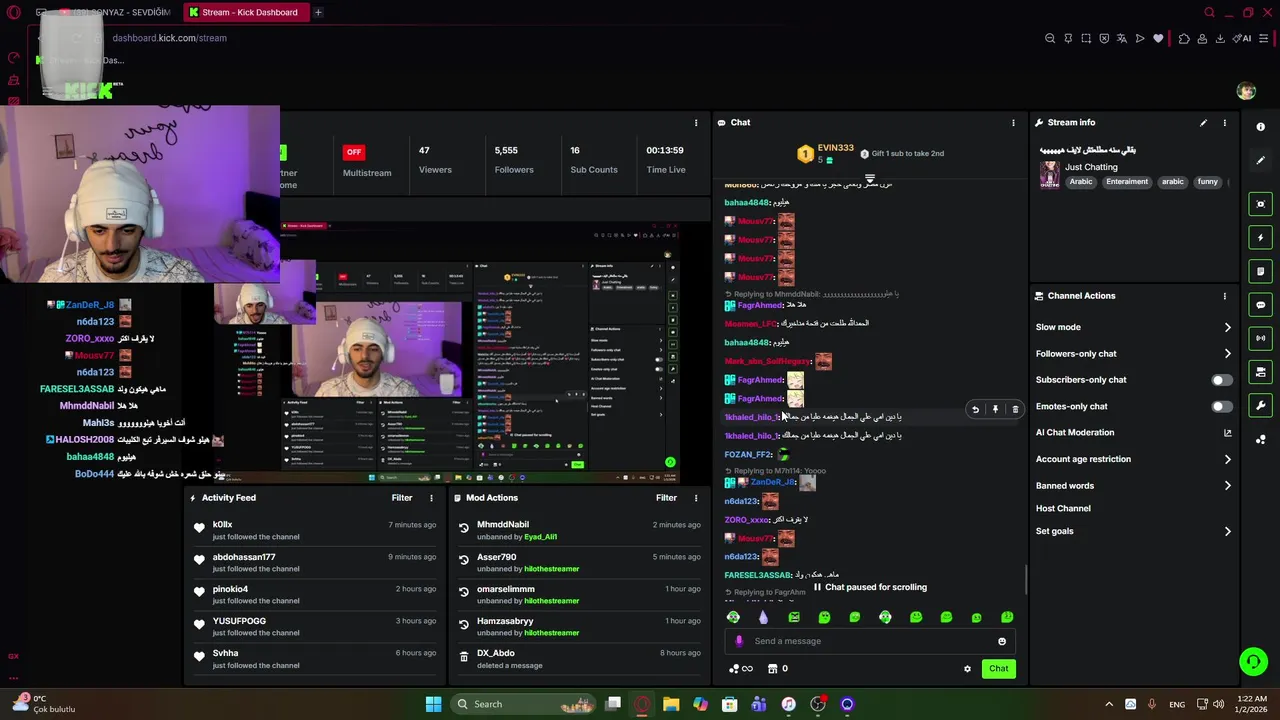This screenshot has width=1280, height=720.
Task: Click the browser address bar URL
Action: [x=169, y=38]
